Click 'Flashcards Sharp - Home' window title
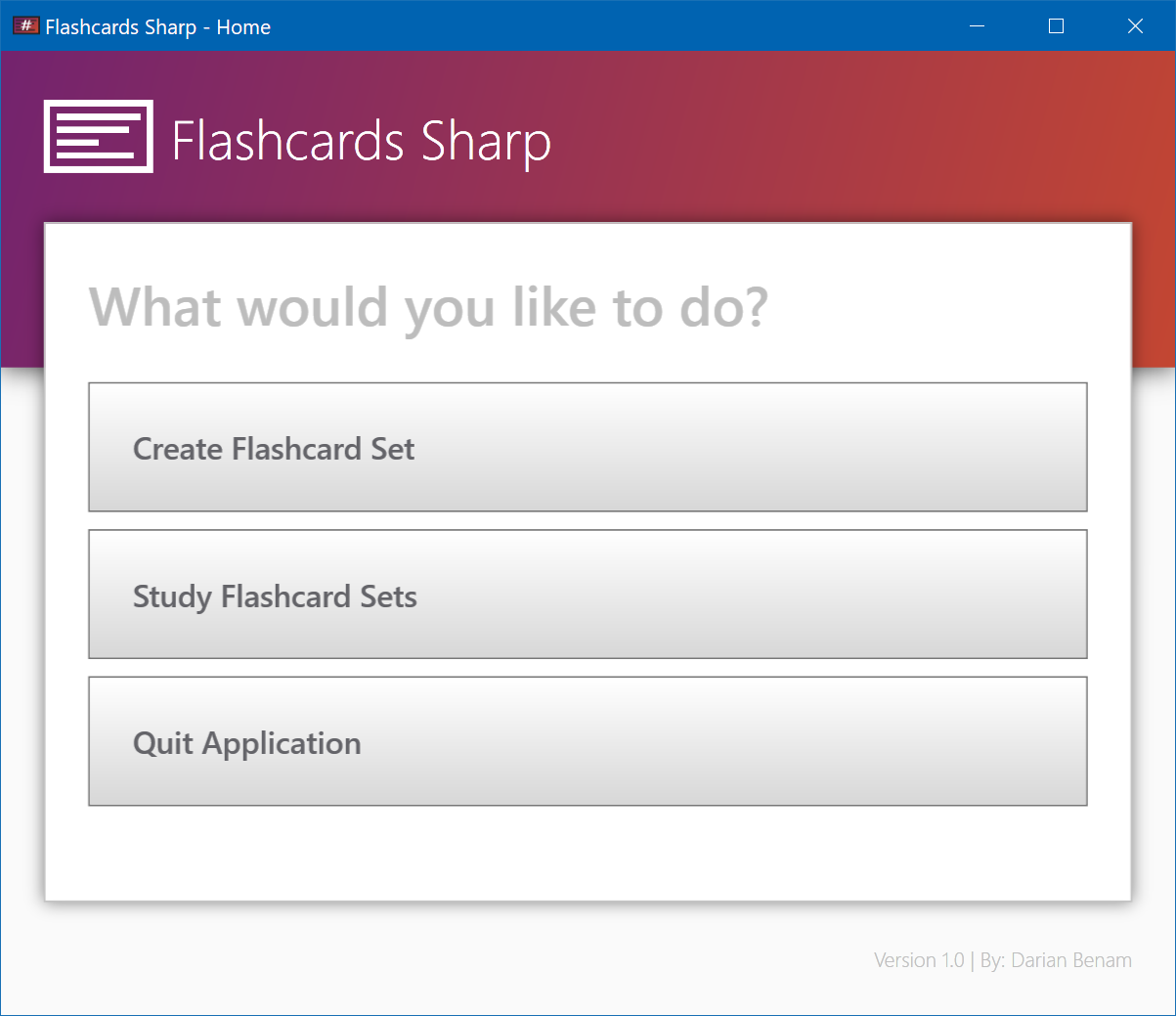Image resolution: width=1176 pixels, height=1016 pixels. pyautogui.click(x=158, y=27)
